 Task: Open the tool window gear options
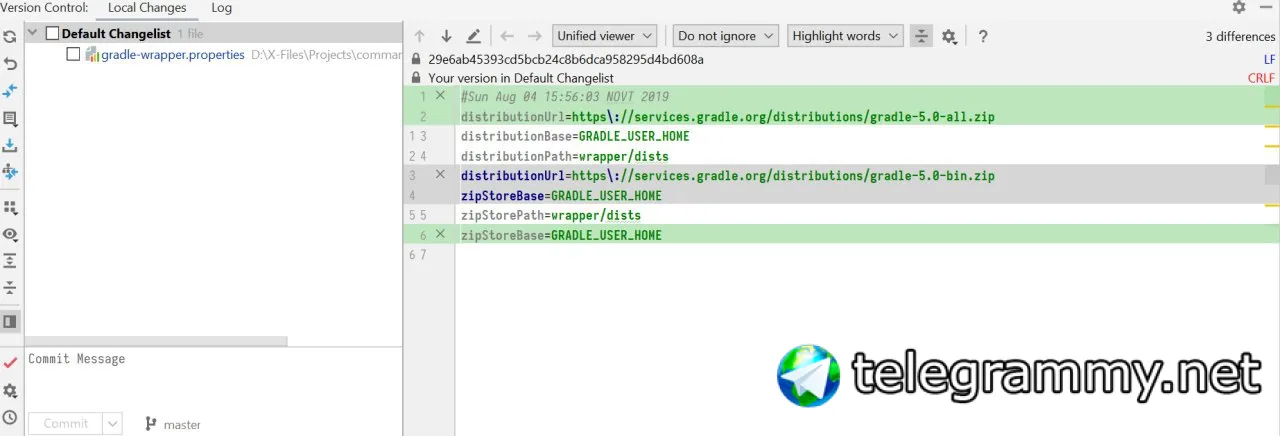1239,7
